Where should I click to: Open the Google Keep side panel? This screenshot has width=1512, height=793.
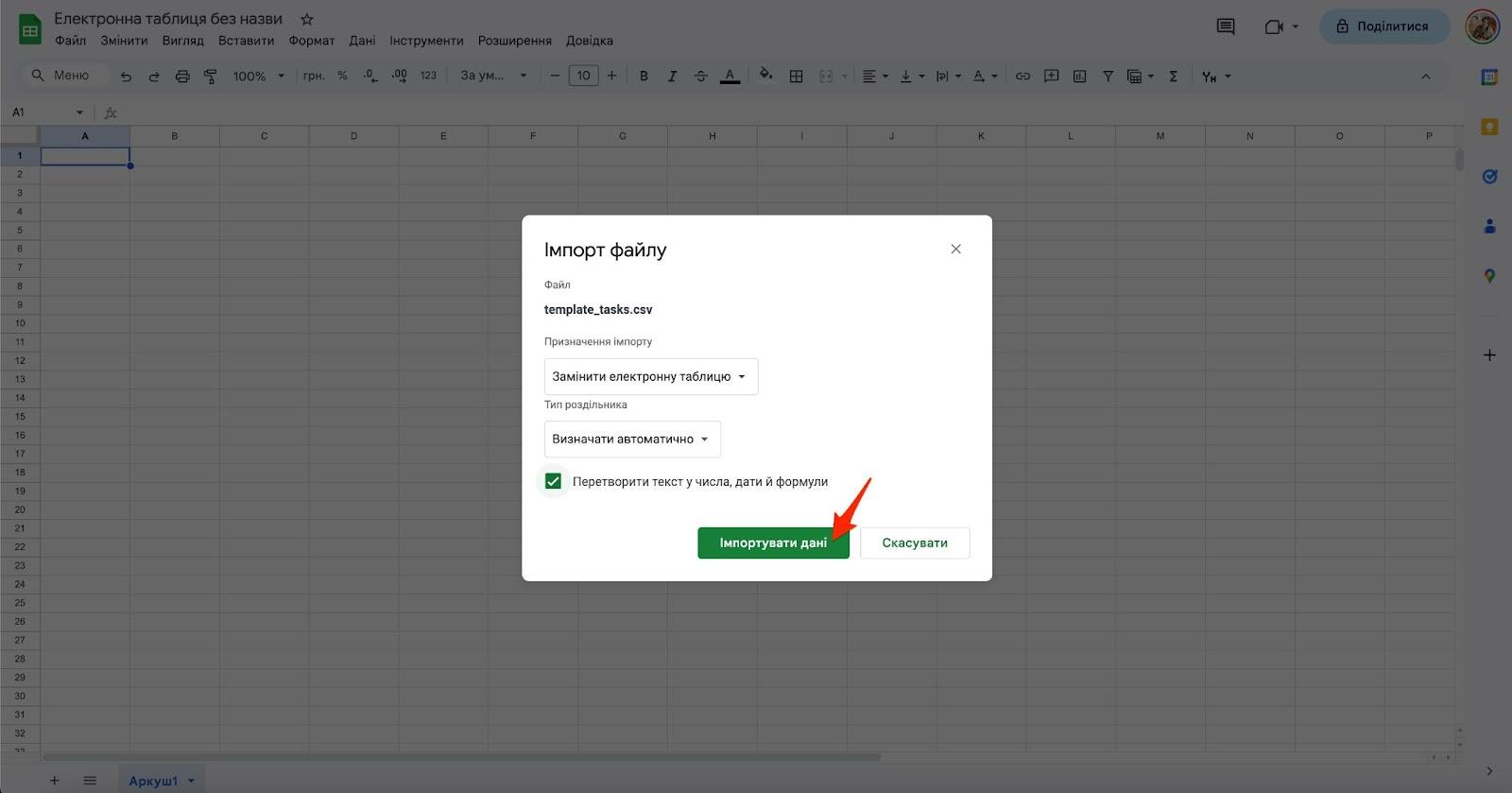click(1489, 127)
